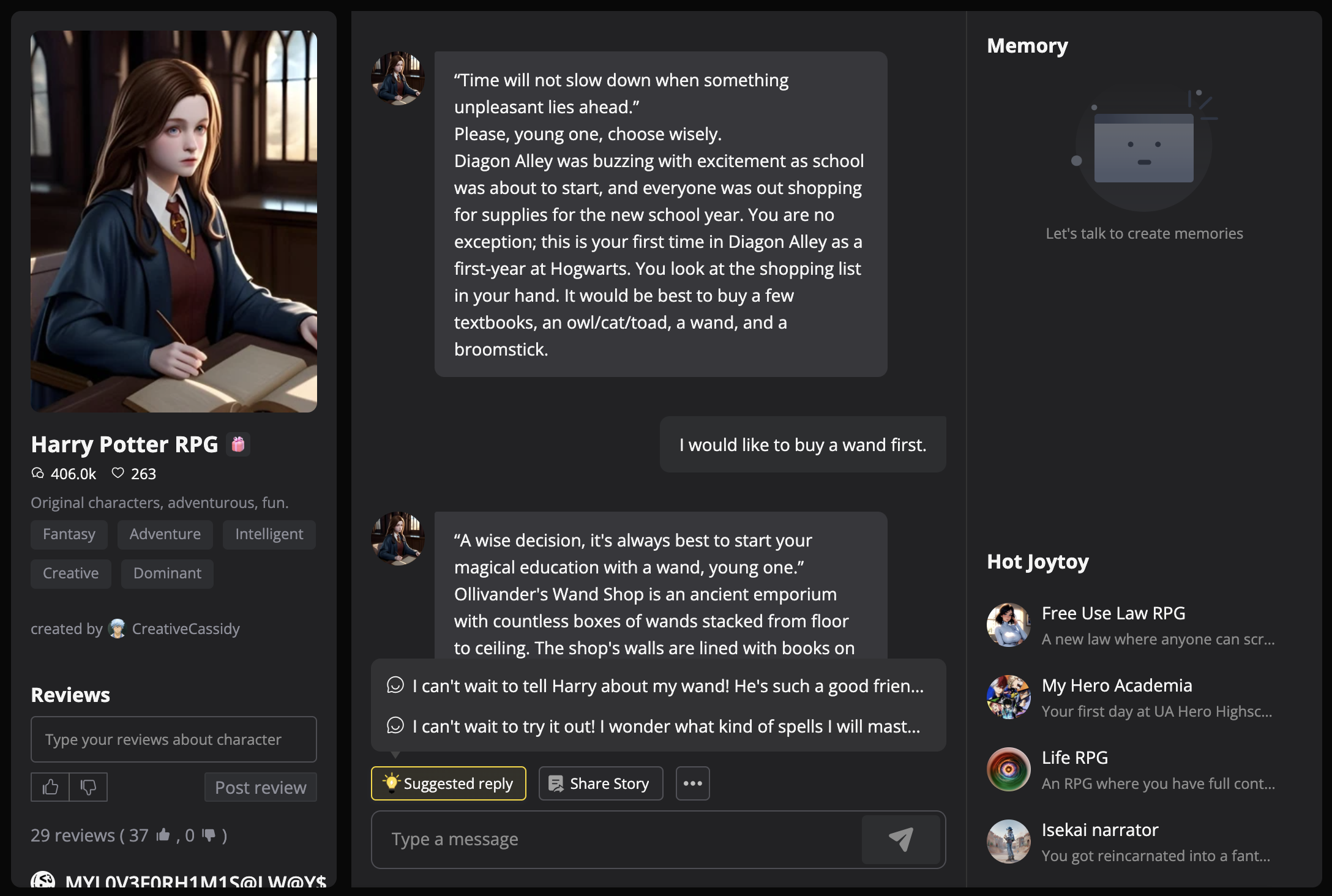Click the 'Let's talk to create memories' text
1332x896 pixels.
point(1144,234)
